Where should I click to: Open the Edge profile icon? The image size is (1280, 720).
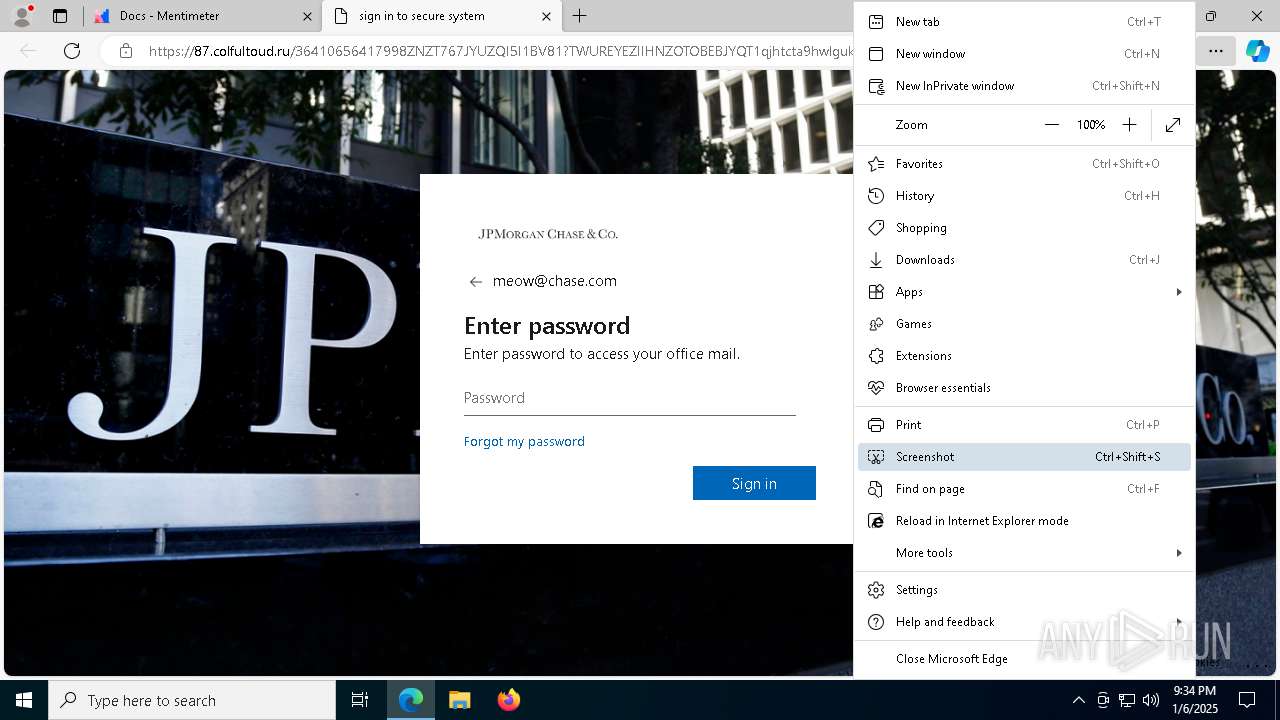[22, 16]
